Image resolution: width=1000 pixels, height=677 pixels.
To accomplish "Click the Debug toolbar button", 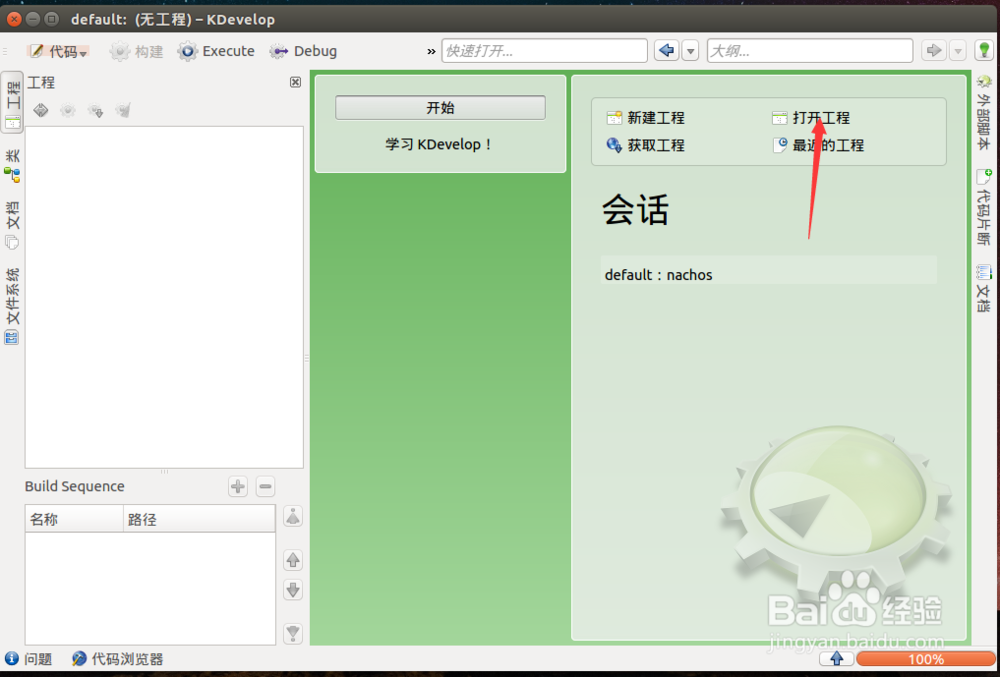I will point(303,51).
